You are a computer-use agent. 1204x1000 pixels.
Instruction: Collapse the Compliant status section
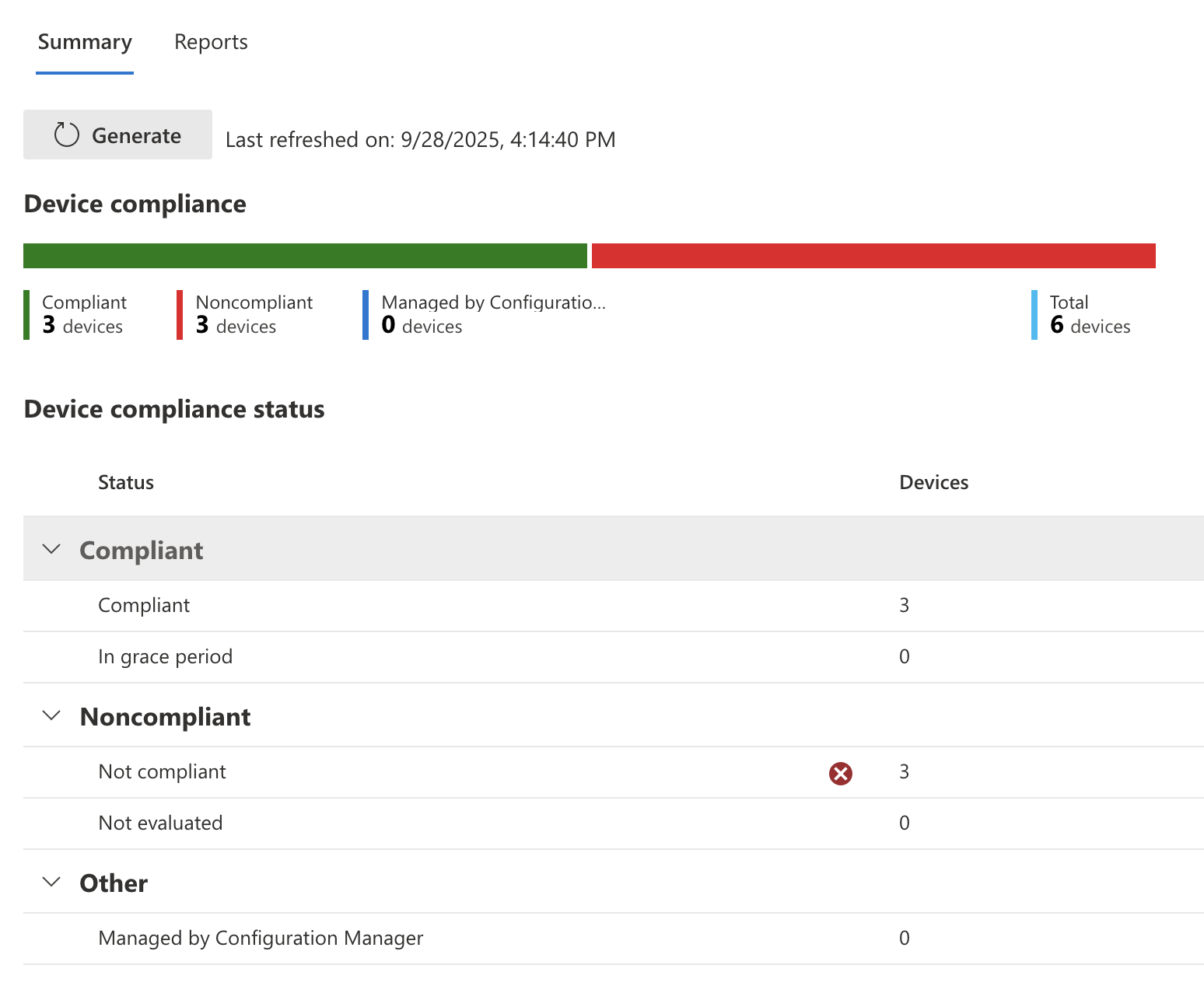(x=51, y=549)
